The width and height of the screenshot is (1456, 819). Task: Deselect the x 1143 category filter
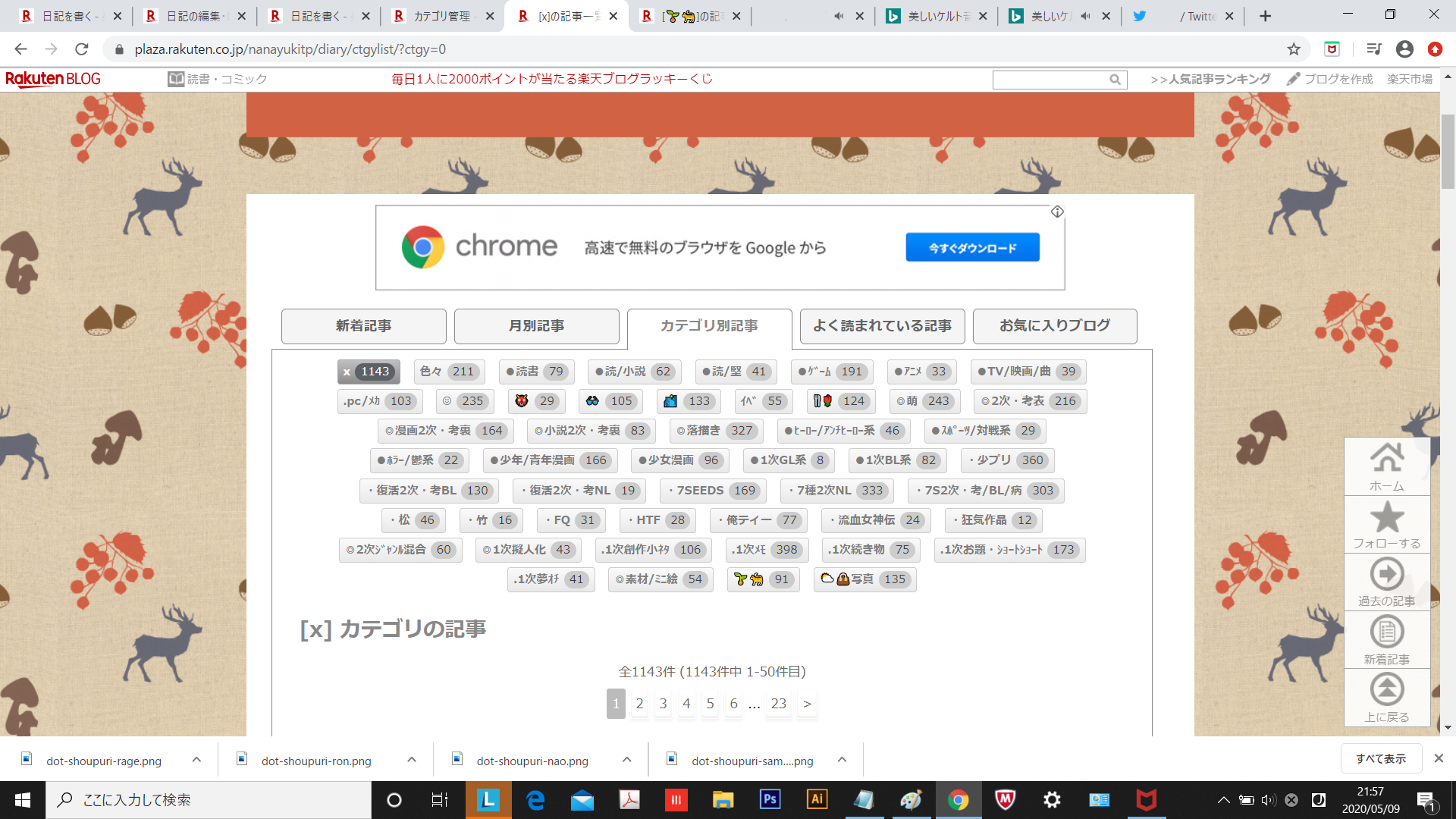[x=369, y=372]
